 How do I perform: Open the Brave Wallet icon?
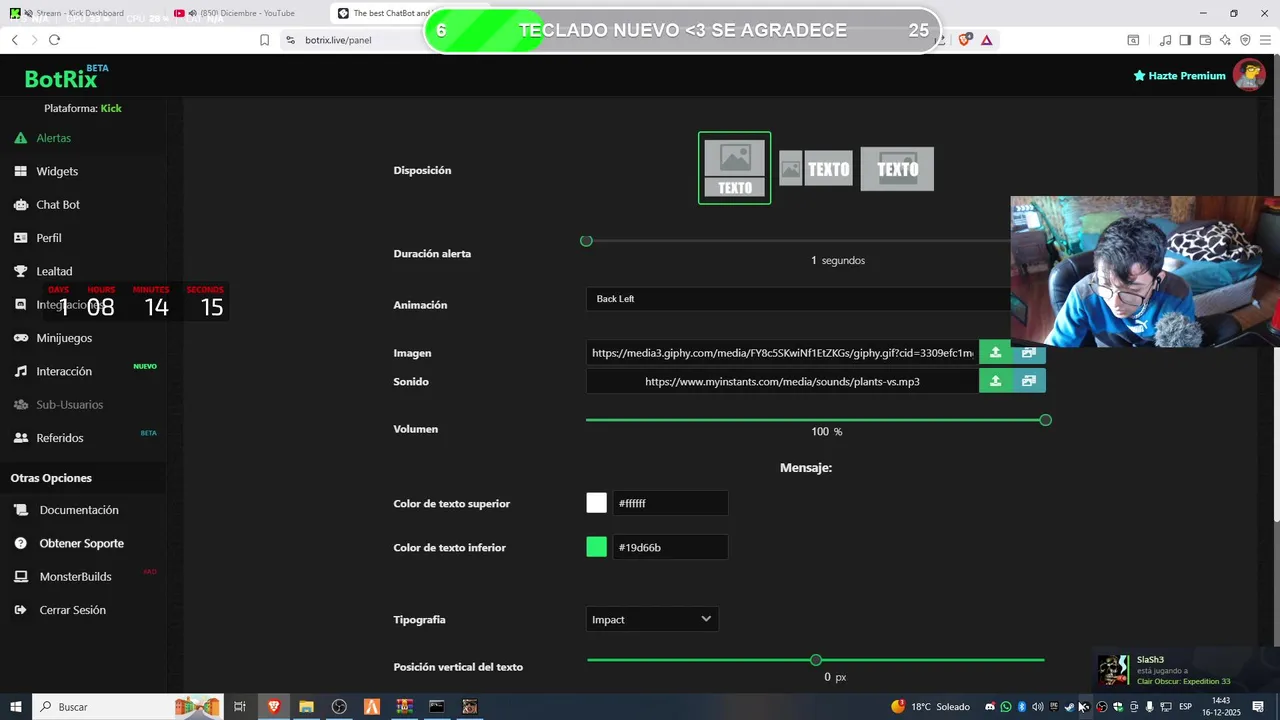[x=1205, y=40]
